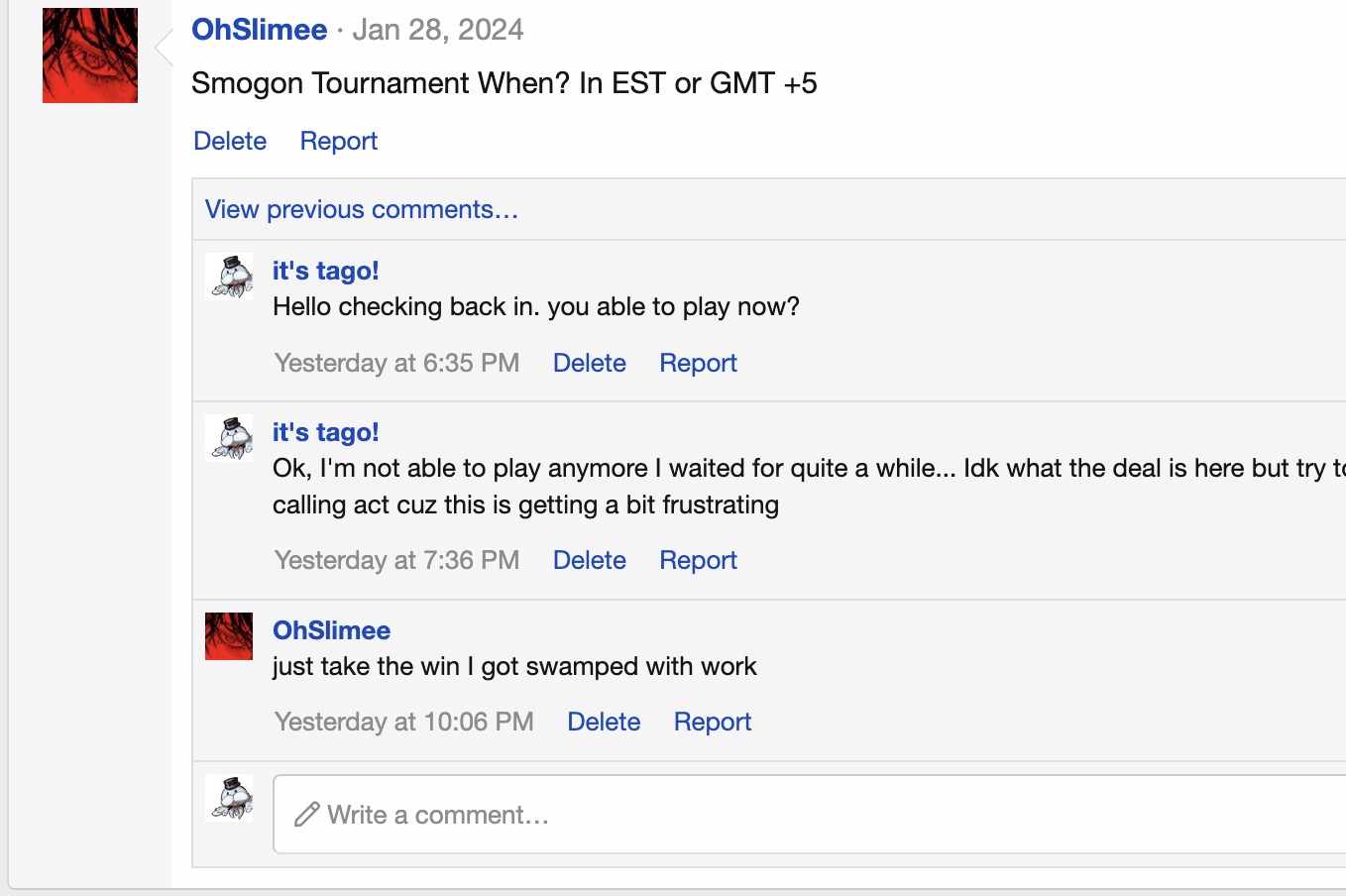This screenshot has width=1346, height=896.
Task: Click OhSlimee's small avatar in comment reply
Action: click(229, 636)
